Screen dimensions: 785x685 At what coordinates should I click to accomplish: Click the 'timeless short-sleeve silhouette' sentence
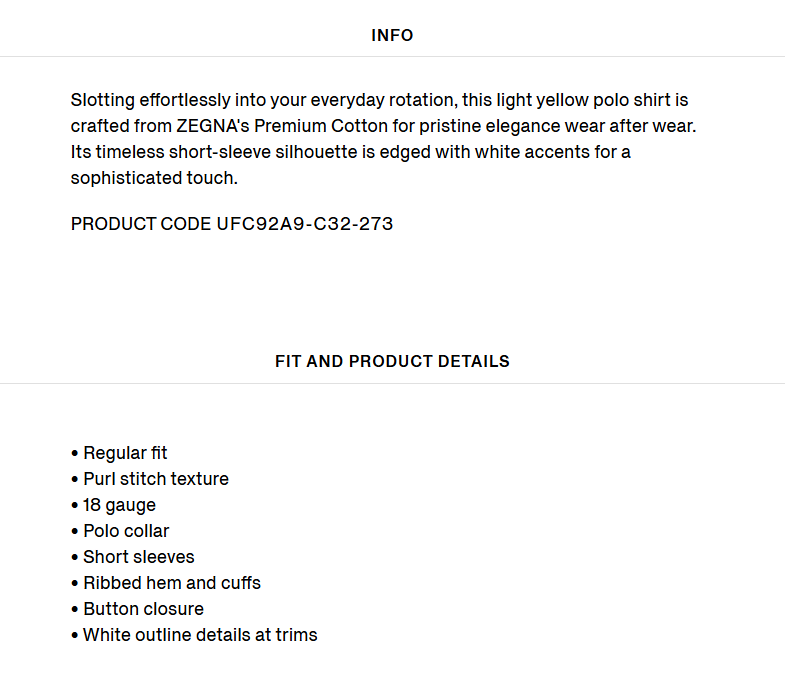pos(350,152)
